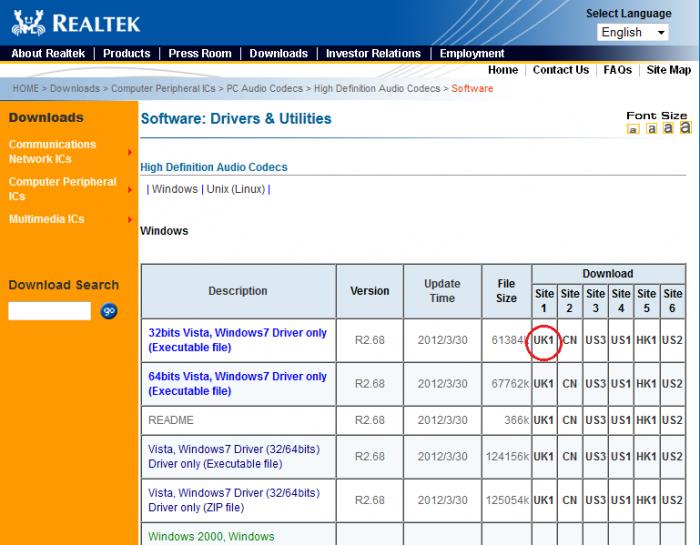Open the Products menu
700x545 pixels.
click(126, 54)
